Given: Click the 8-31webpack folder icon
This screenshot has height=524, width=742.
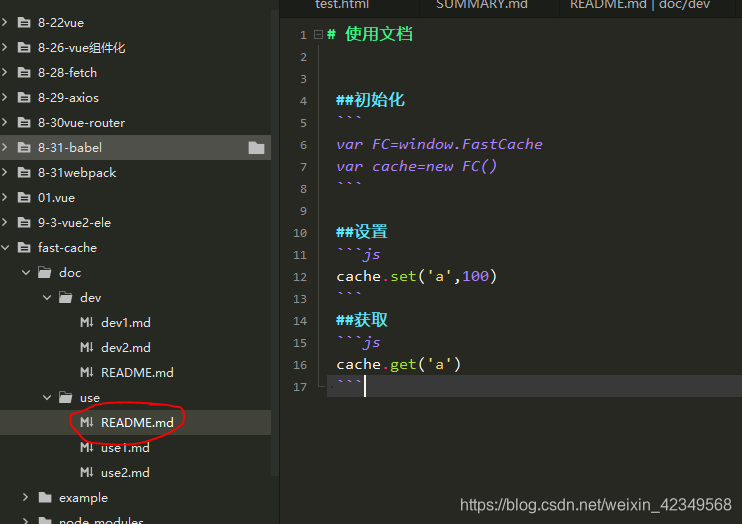Looking at the screenshot, I should 24,173.
